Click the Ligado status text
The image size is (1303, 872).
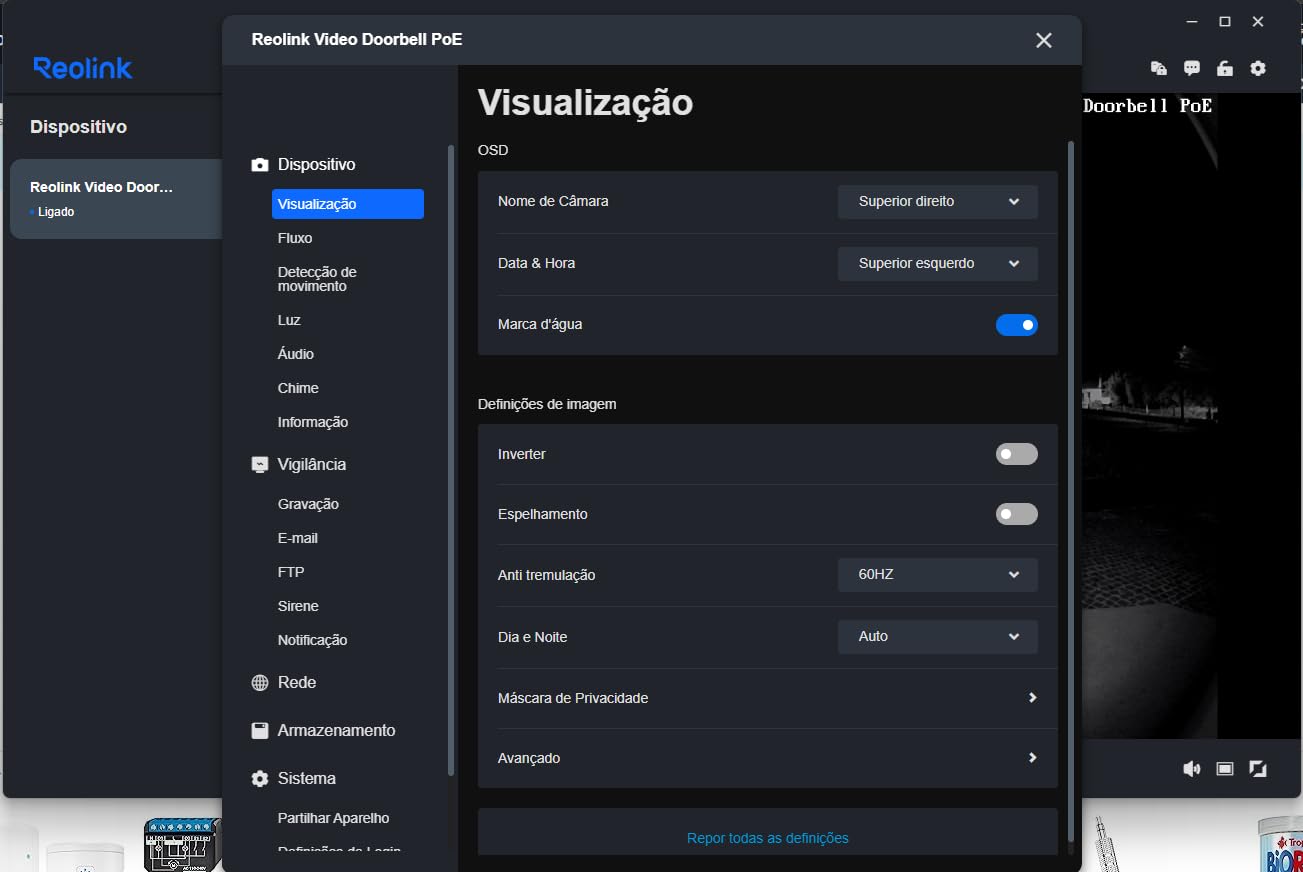56,212
